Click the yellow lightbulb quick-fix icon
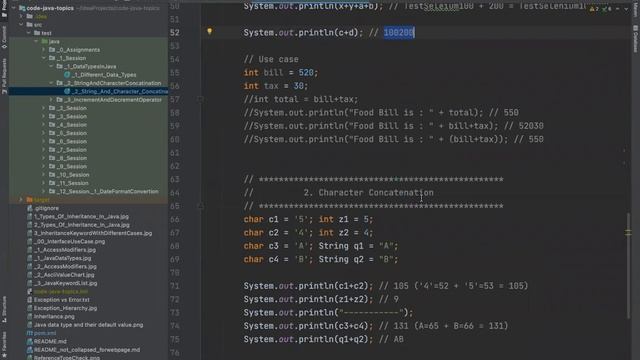The image size is (640, 360). [x=209, y=31]
